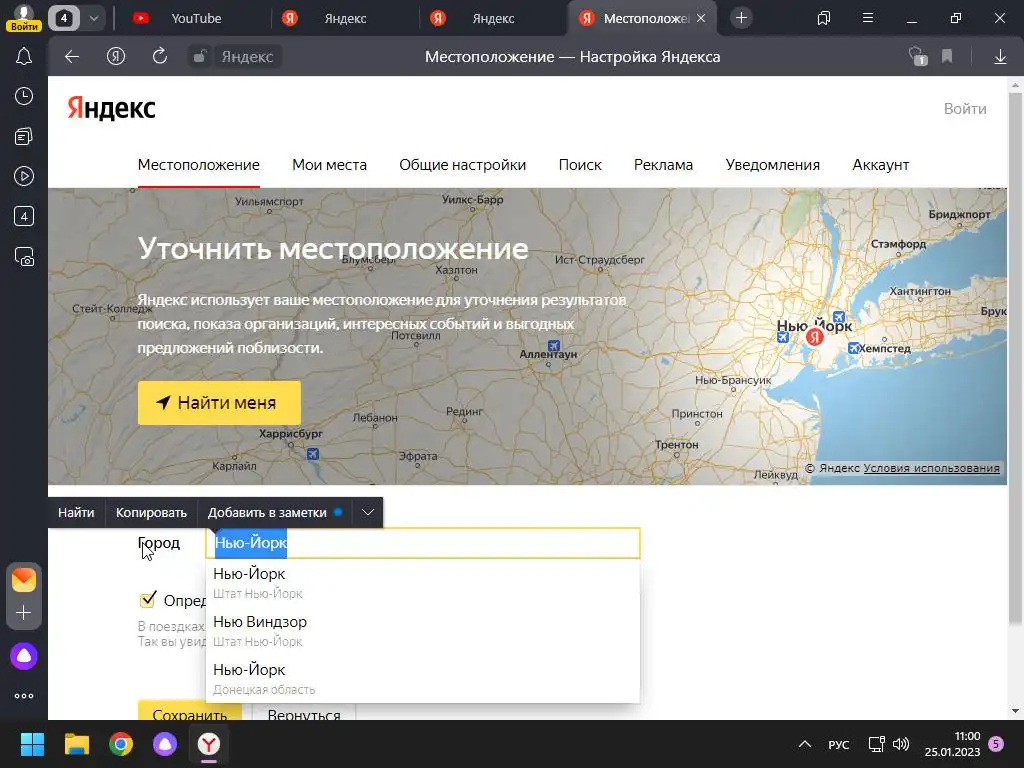Select Нью Виндзор suggestion

pos(423,631)
